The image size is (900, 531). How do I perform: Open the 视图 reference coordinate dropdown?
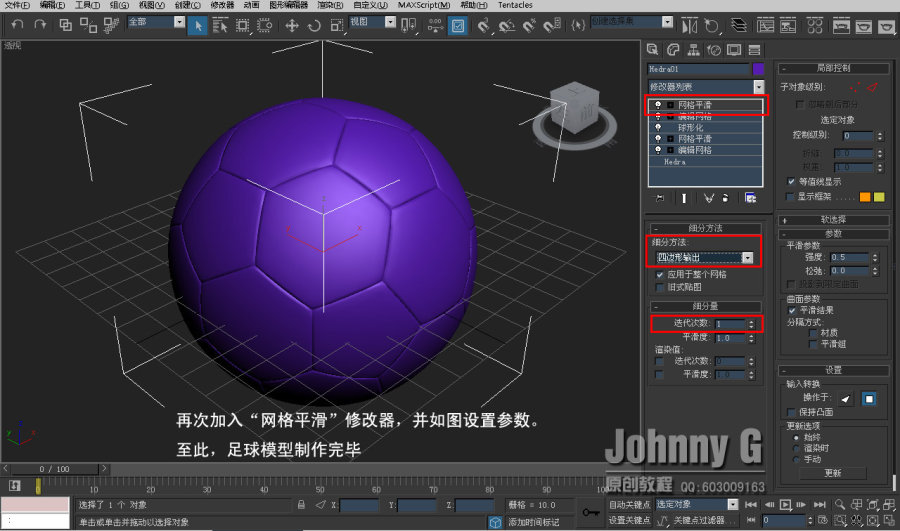390,22
